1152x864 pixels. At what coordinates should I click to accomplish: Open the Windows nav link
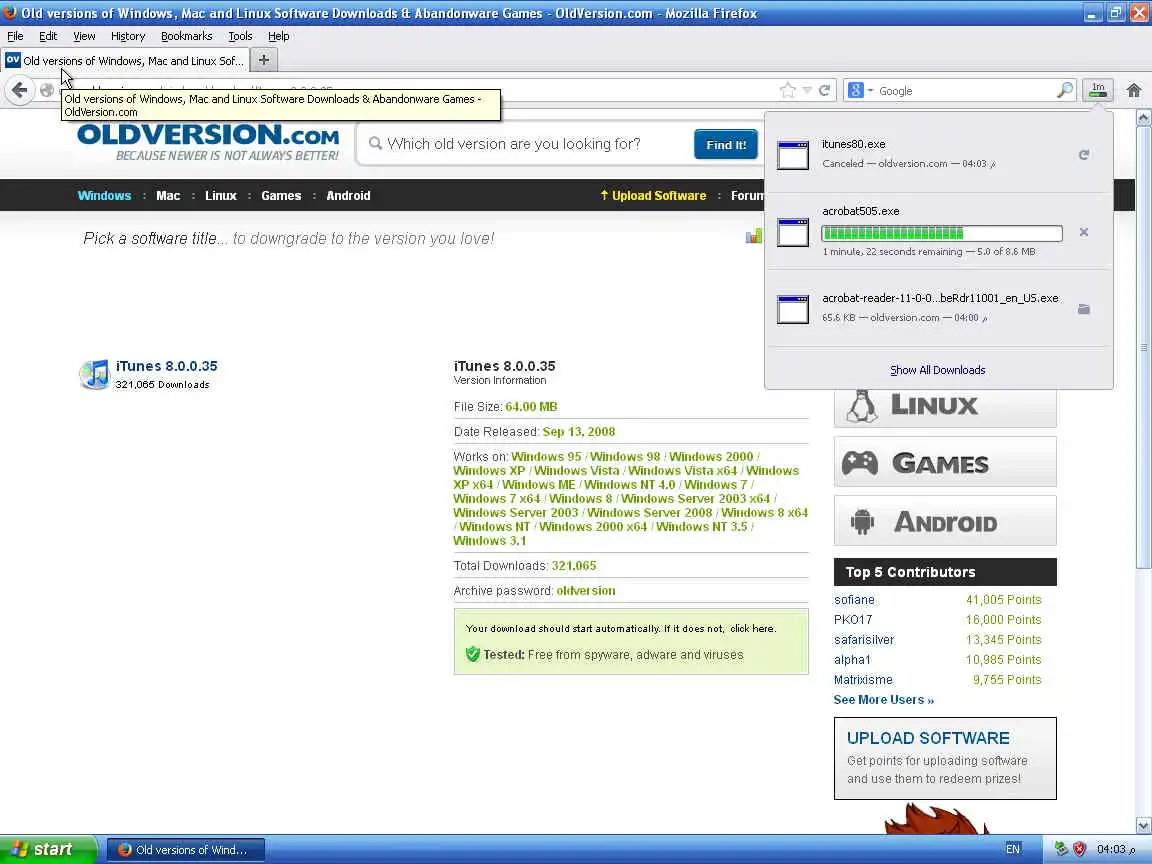pos(104,195)
